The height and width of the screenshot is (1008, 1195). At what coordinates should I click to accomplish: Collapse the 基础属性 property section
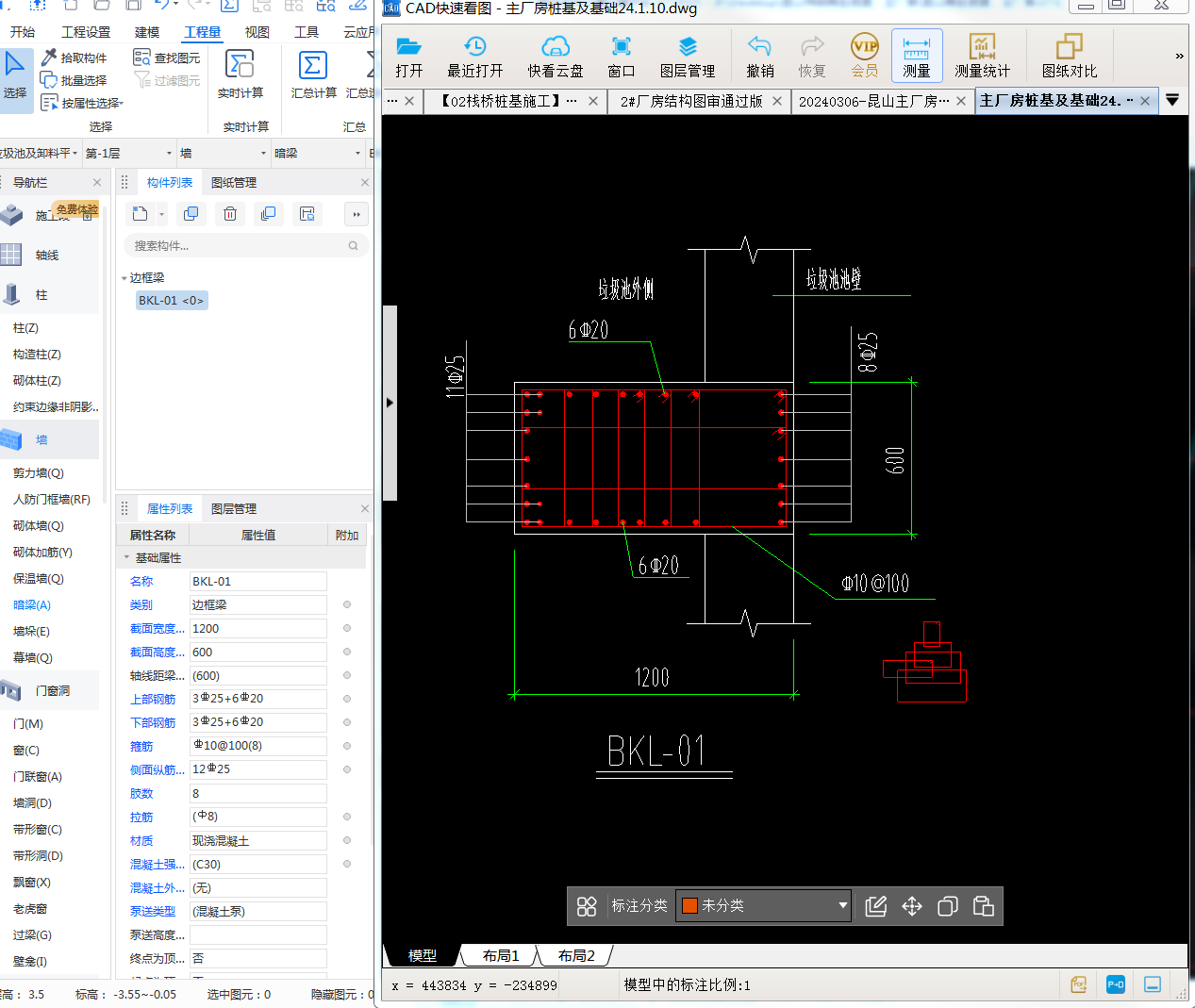[x=127, y=557]
